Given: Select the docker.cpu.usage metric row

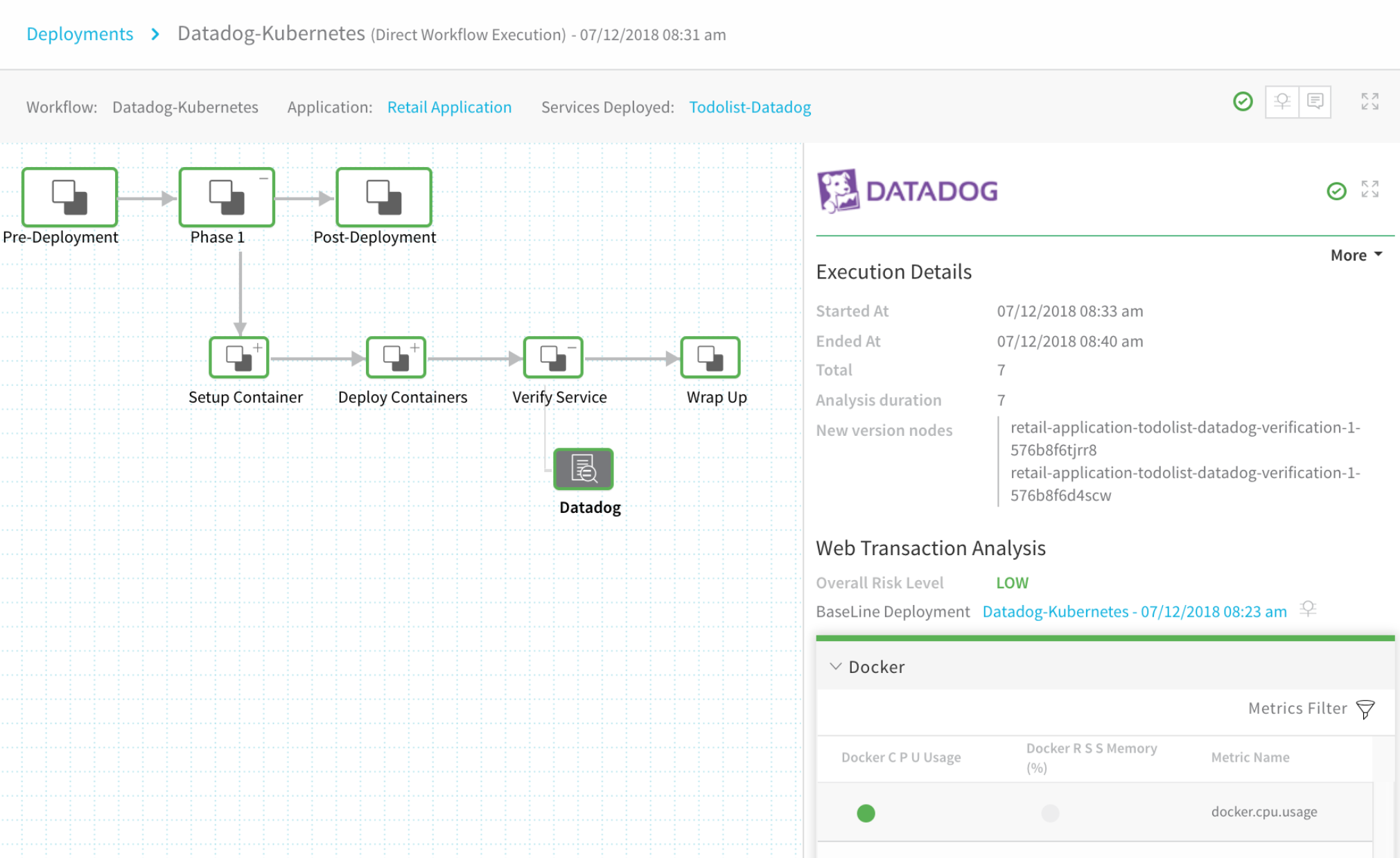Looking at the screenshot, I should coord(1095,812).
